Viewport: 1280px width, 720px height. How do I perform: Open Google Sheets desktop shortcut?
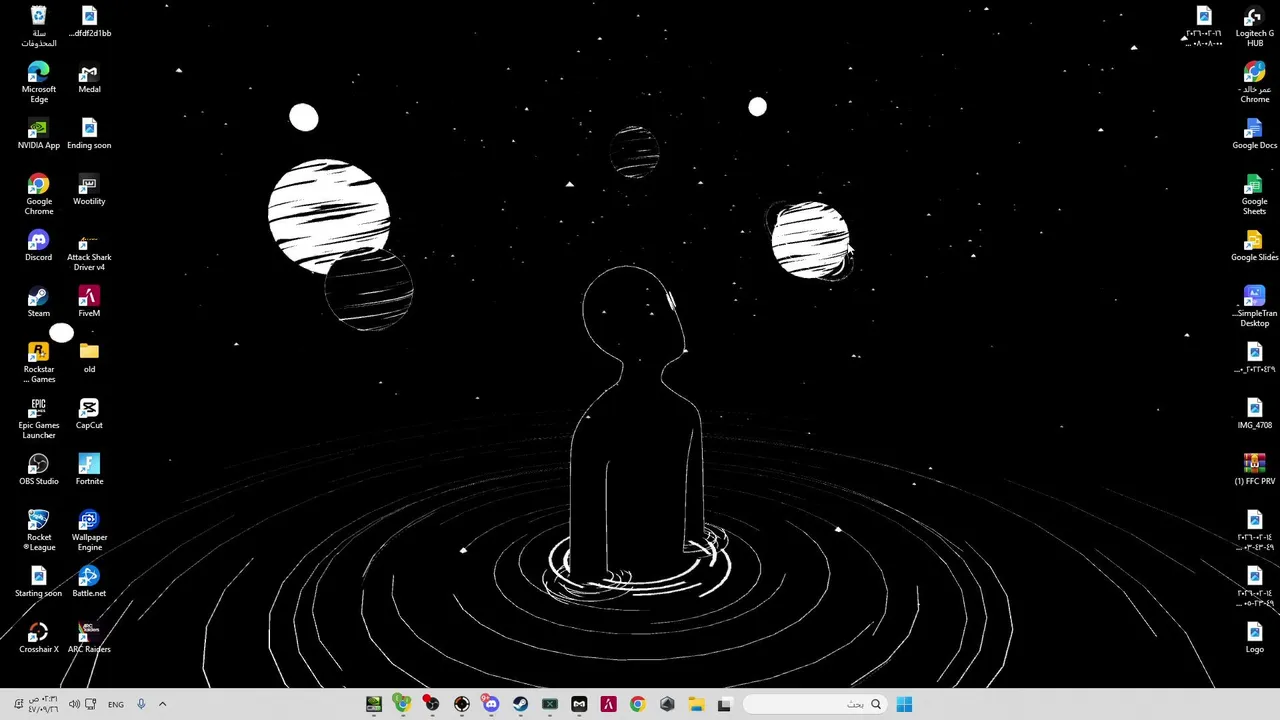[x=1254, y=194]
